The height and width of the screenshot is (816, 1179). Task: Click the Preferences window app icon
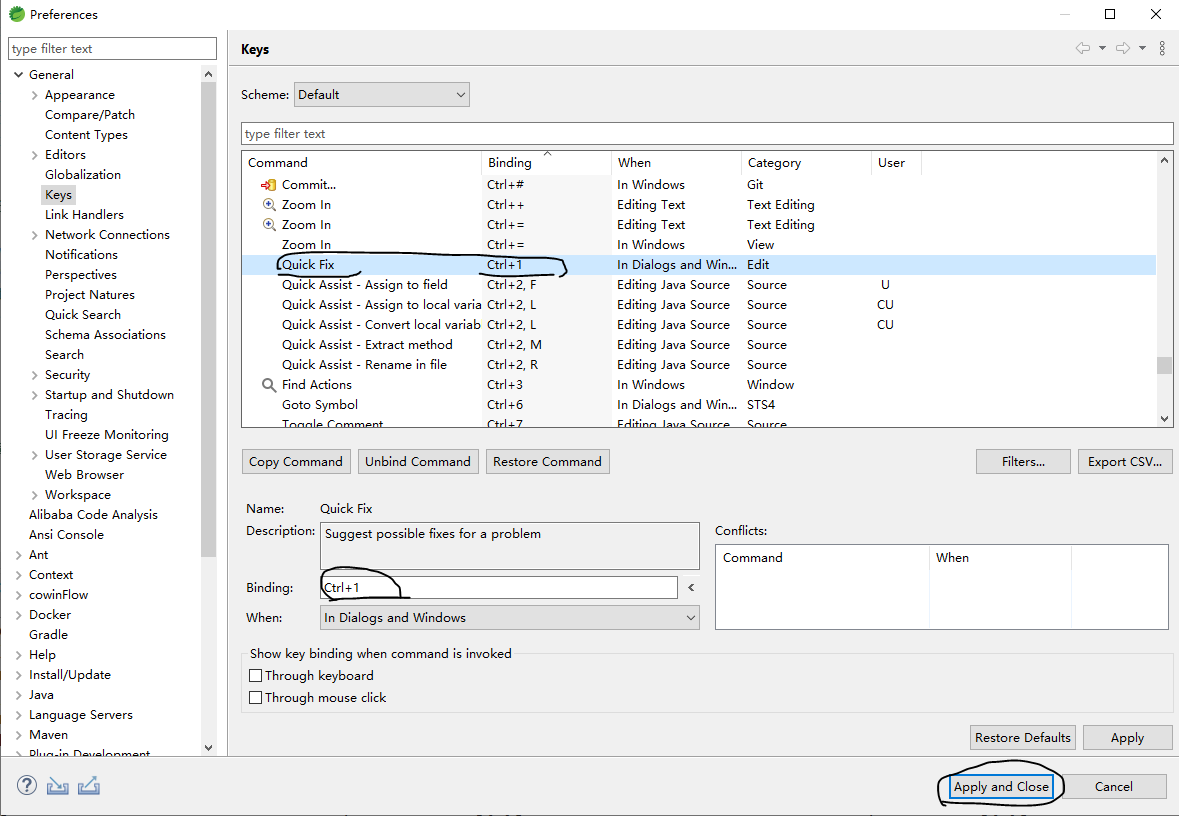pos(17,14)
